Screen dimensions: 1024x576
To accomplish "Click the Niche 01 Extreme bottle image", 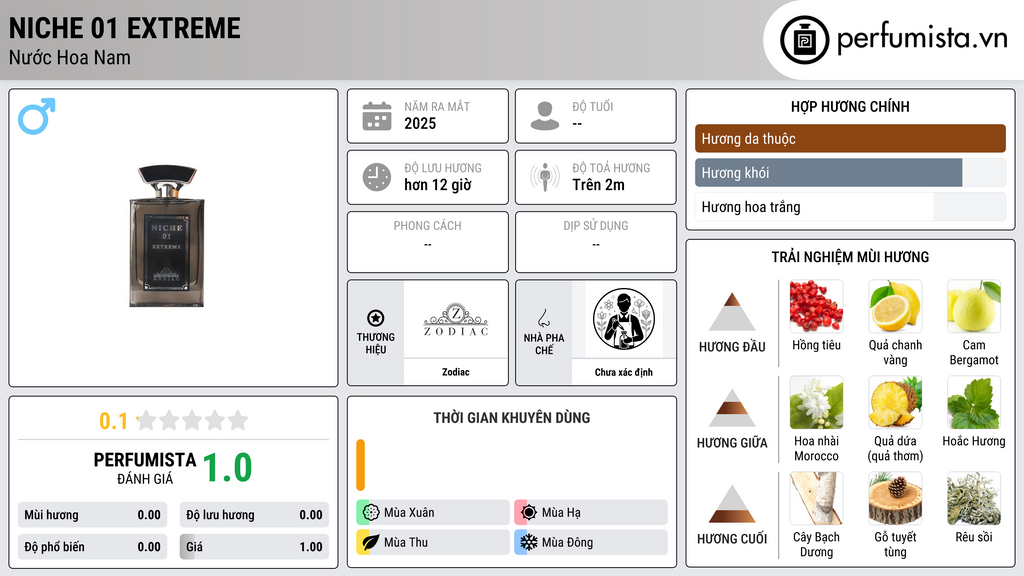I will click(x=167, y=236).
